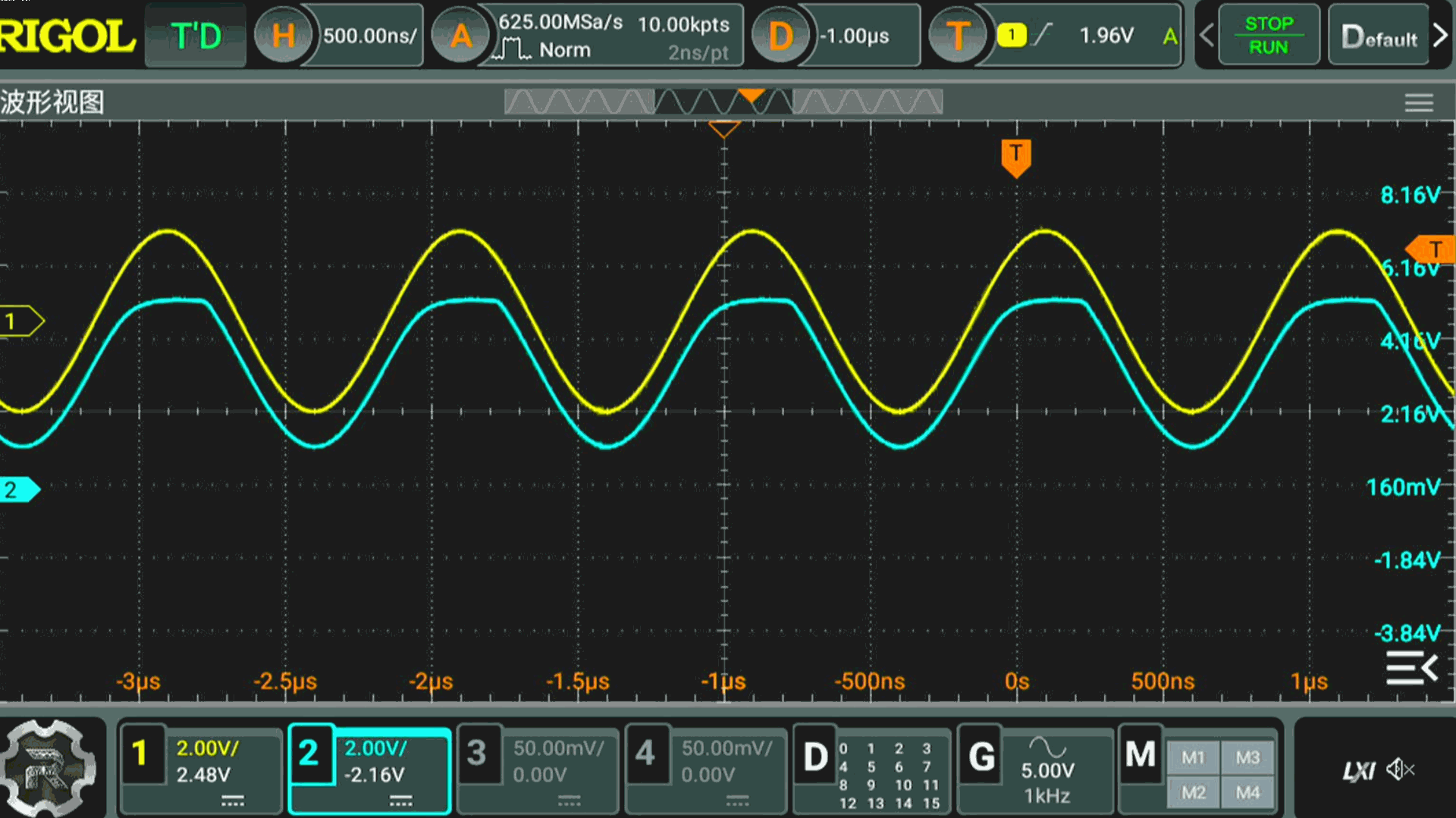Select the 10.00kpts memory depth value
This screenshot has height=818, width=1456.
tap(683, 24)
